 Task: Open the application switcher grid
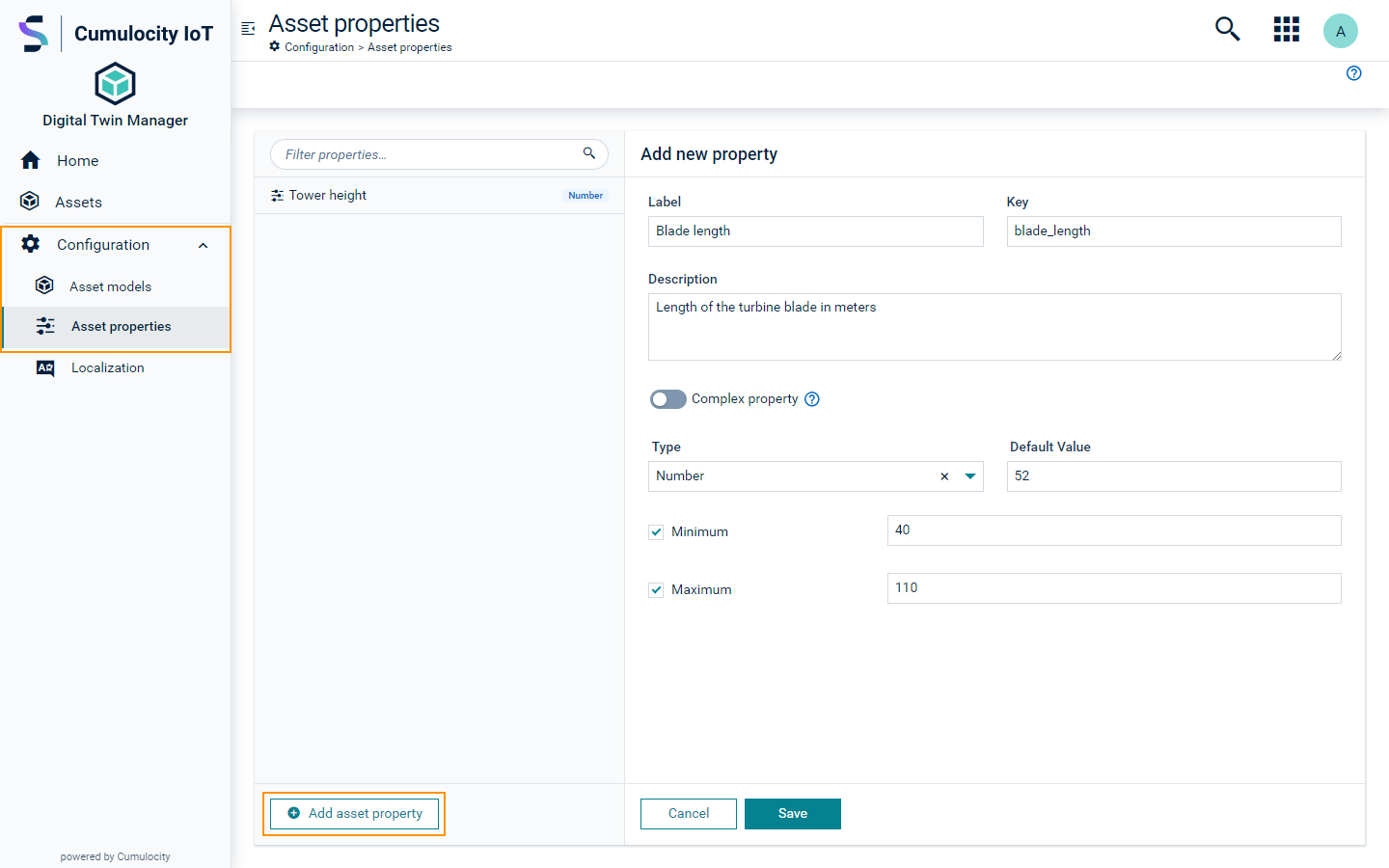pos(1286,29)
